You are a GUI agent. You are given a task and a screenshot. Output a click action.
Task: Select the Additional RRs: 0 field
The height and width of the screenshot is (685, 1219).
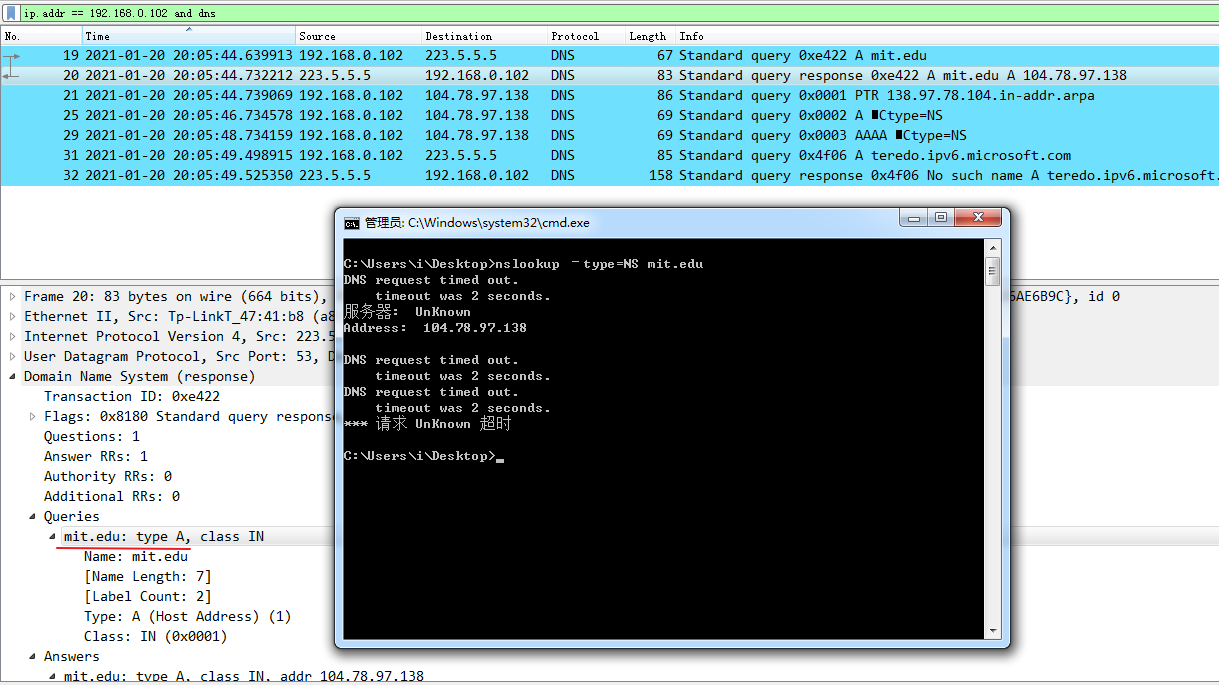(112, 496)
